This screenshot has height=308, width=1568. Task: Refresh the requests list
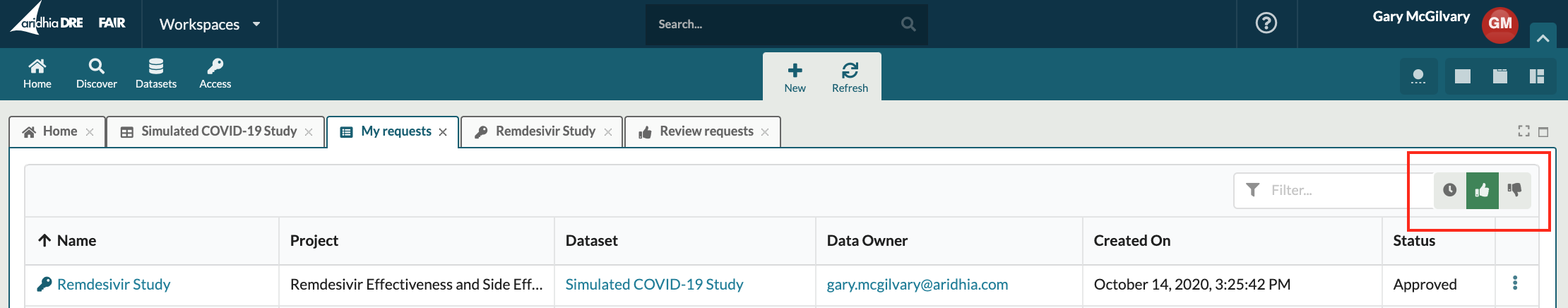(850, 78)
